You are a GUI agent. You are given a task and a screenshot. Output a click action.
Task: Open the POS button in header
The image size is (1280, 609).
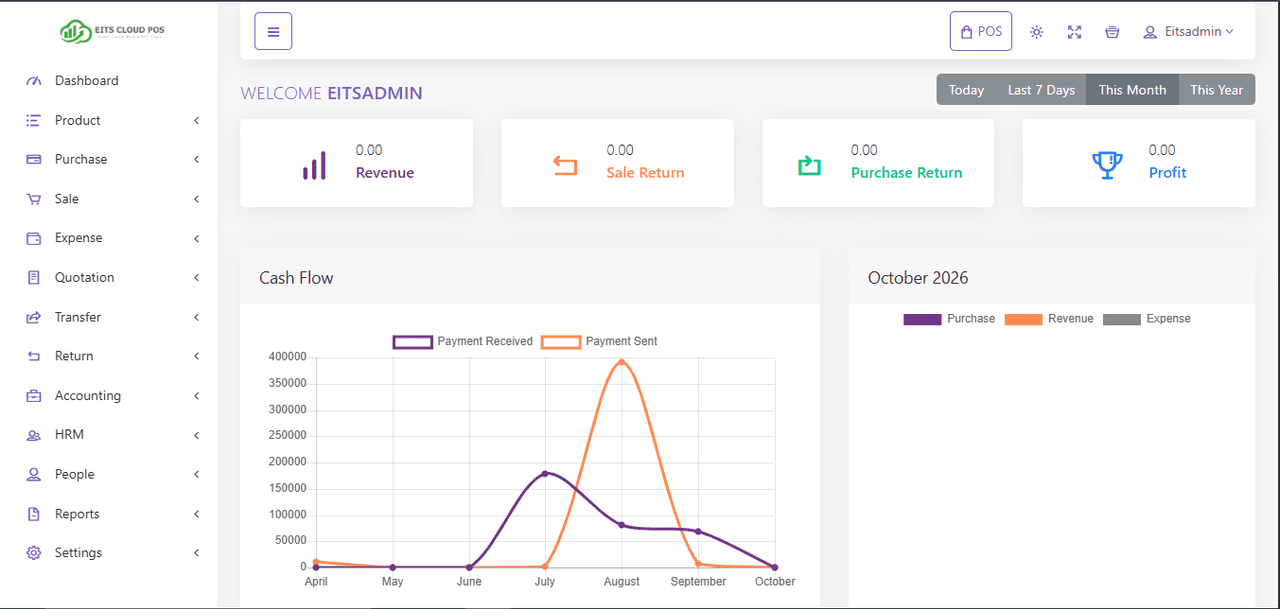click(x=981, y=31)
